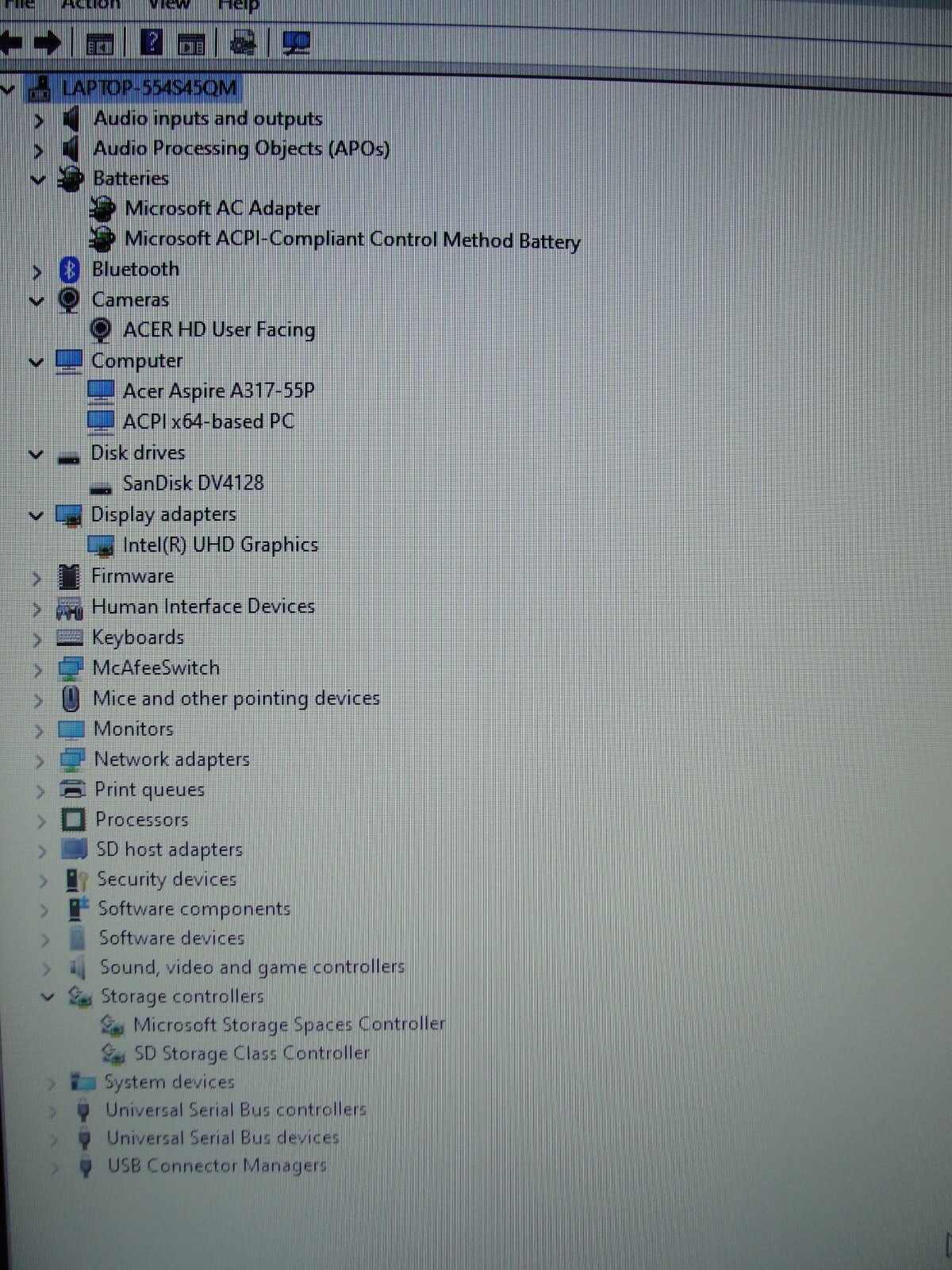952x1270 pixels.
Task: Click the Cameras category webcam icon
Action: [69, 300]
